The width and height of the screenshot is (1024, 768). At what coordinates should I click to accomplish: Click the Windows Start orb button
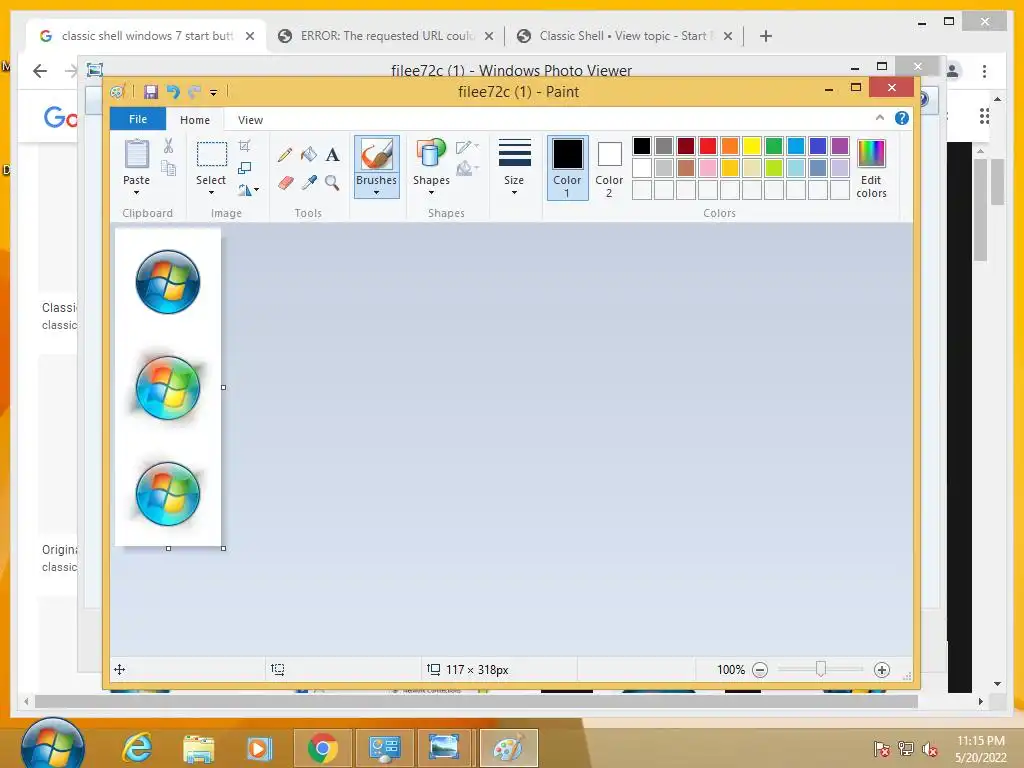click(52, 744)
